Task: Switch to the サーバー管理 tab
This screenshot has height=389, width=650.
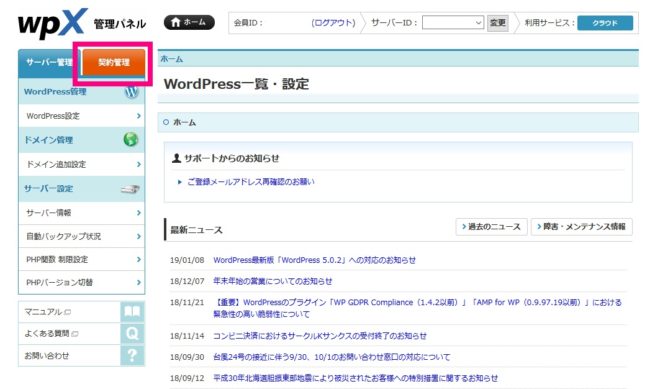Action: [x=49, y=63]
